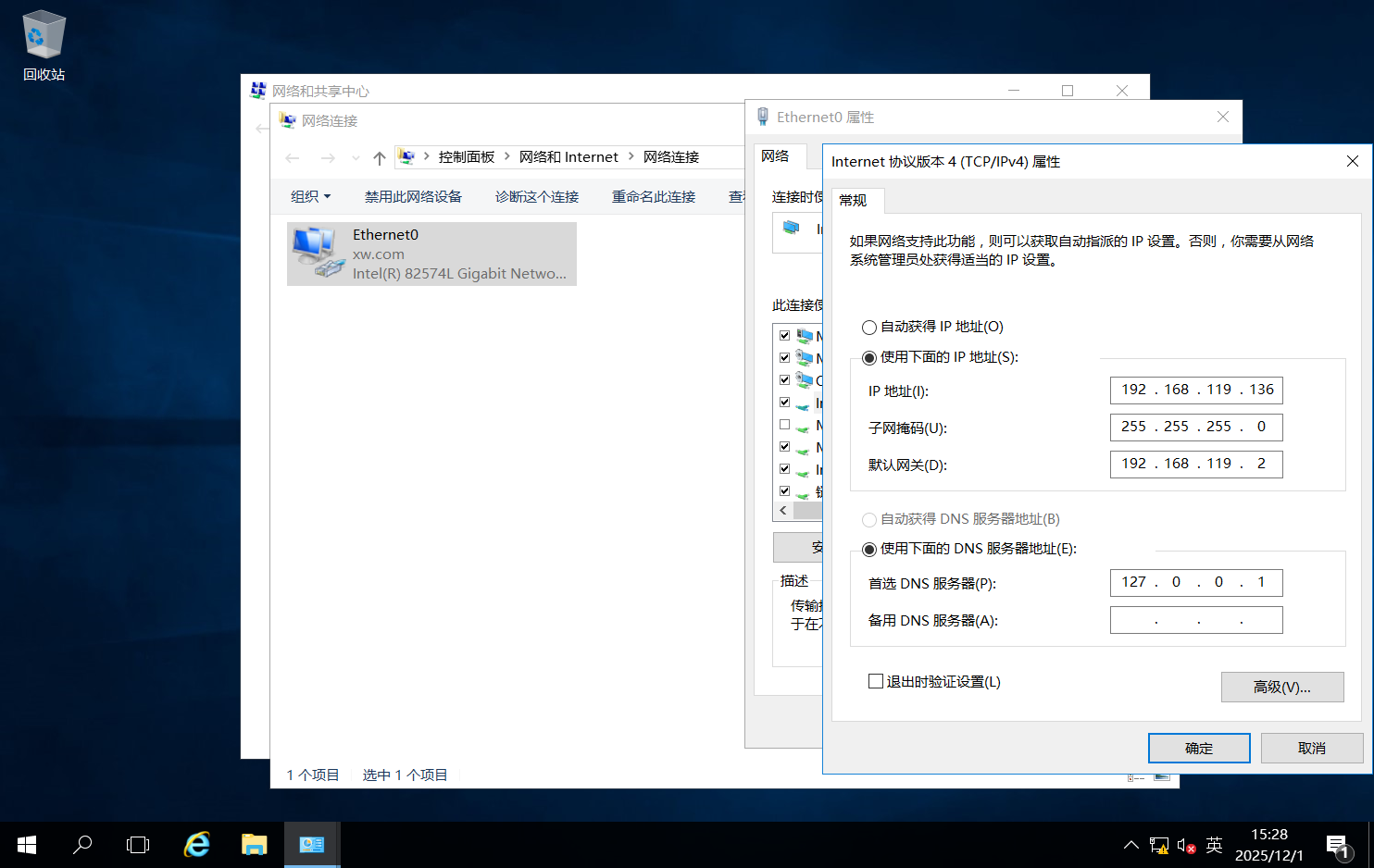Enable the 退出时验证设置 checkbox

coord(875,681)
